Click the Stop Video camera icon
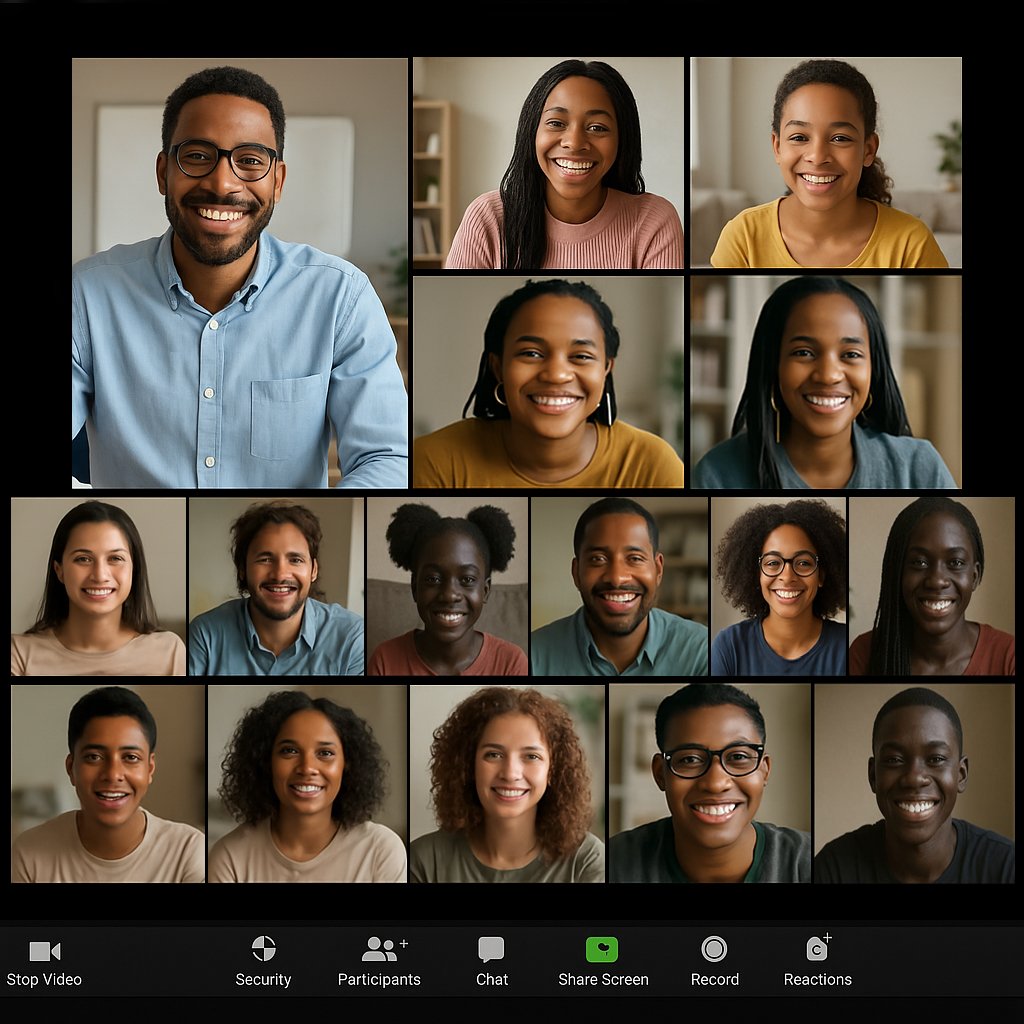This screenshot has width=1024, height=1024. pyautogui.click(x=44, y=951)
